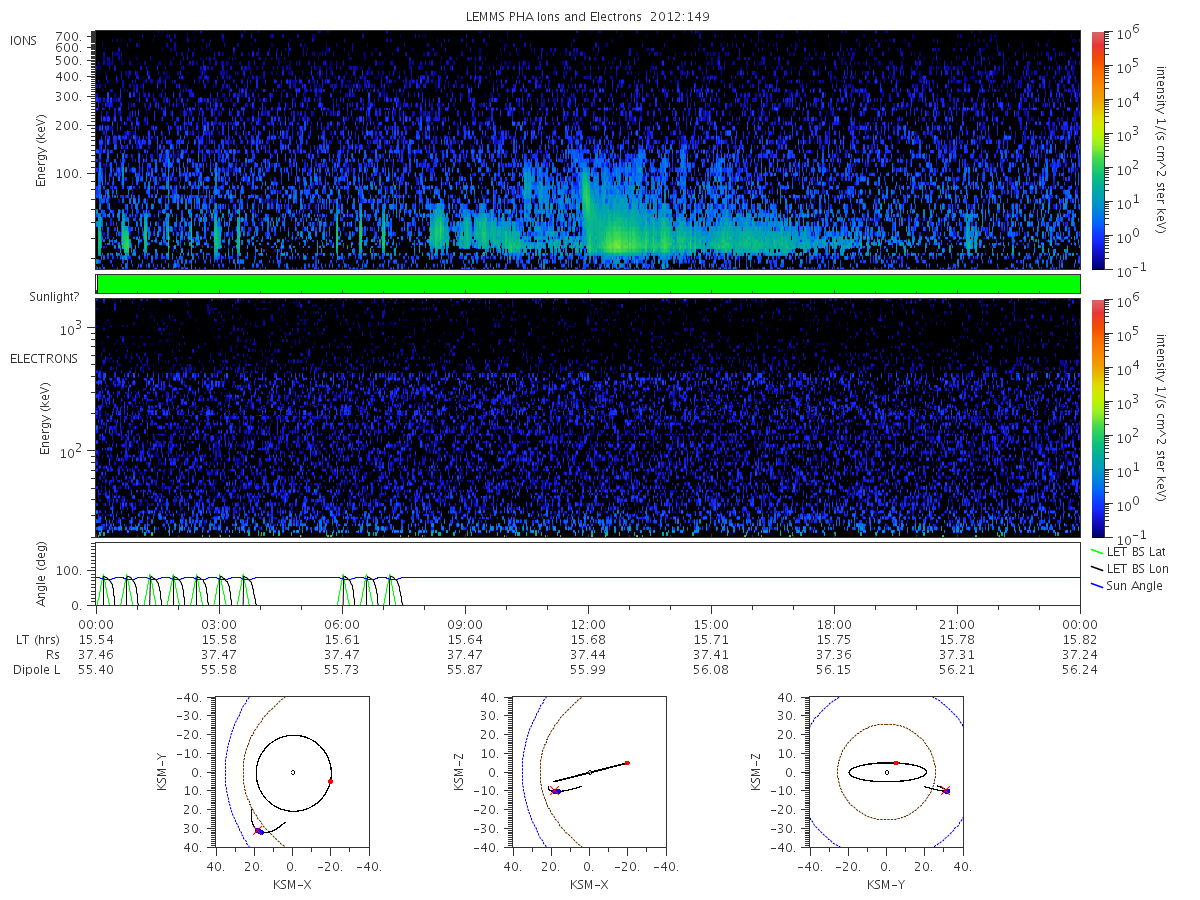Screen dimensions: 1200x900
Task: Click the electrons intensity color bar
Action: pyautogui.click(x=1097, y=417)
